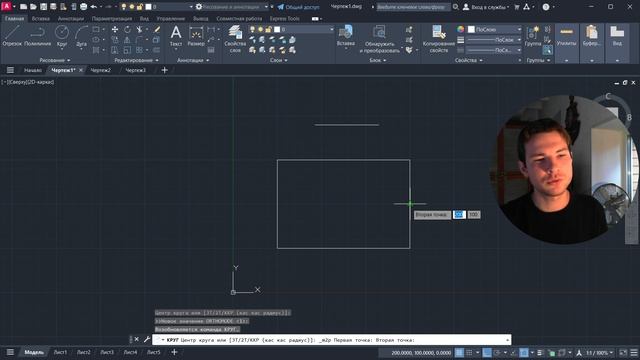
Task: Expand the Аннотации panel dropdown
Action: (x=193, y=60)
